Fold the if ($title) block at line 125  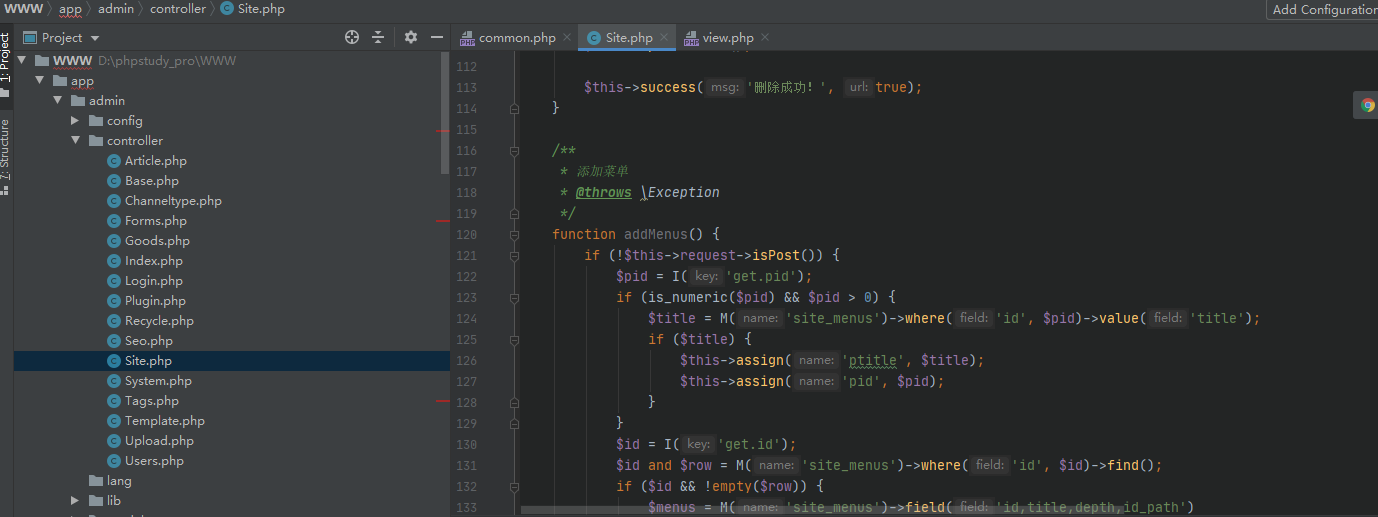[x=514, y=340]
